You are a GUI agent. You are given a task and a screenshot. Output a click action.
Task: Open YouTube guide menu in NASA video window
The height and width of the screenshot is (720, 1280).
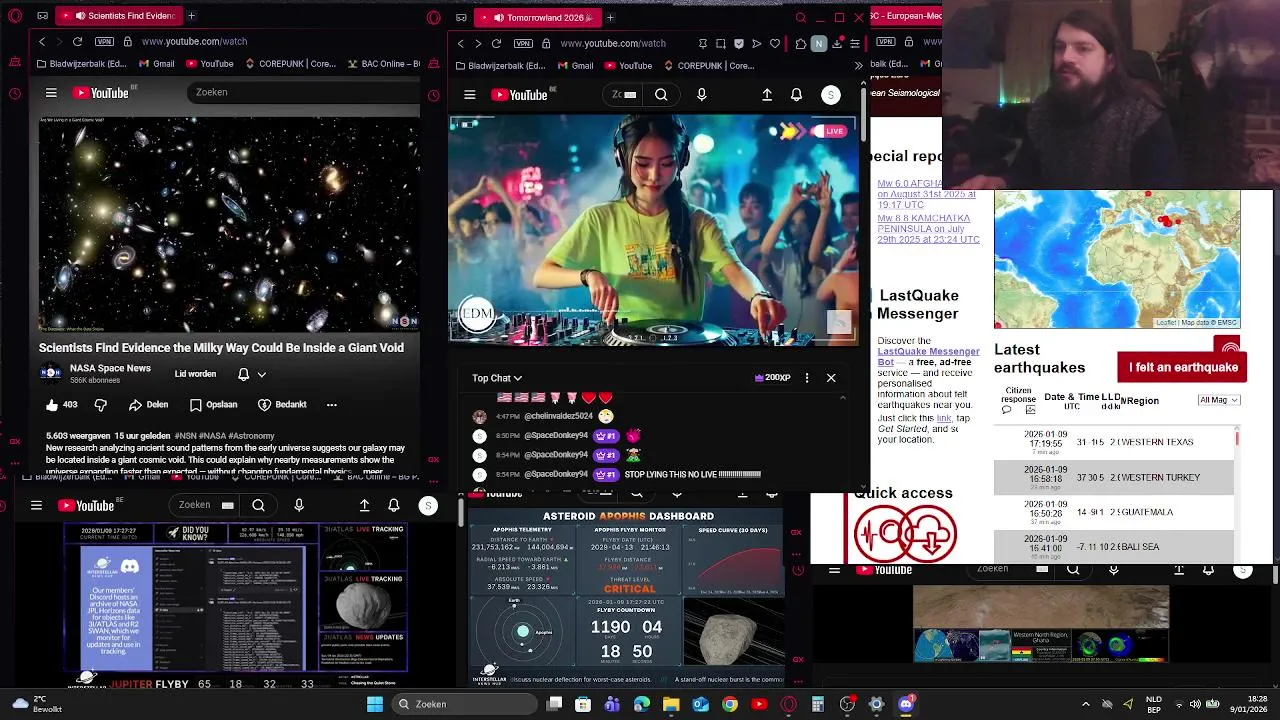tap(51, 93)
